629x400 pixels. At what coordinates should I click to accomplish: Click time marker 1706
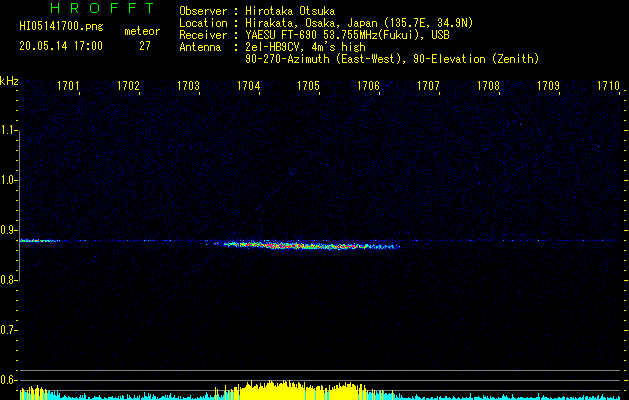(x=369, y=86)
